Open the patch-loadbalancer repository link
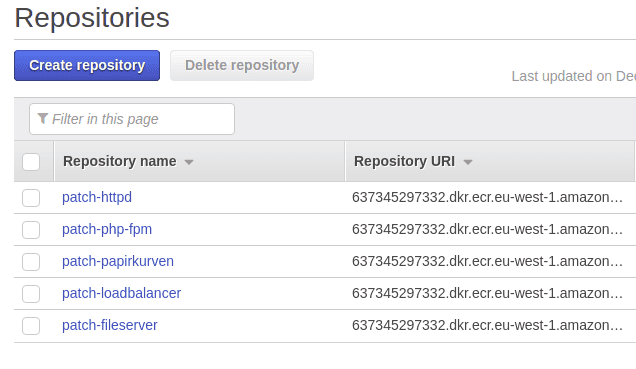Viewport: 636px width, 369px height. [121, 293]
